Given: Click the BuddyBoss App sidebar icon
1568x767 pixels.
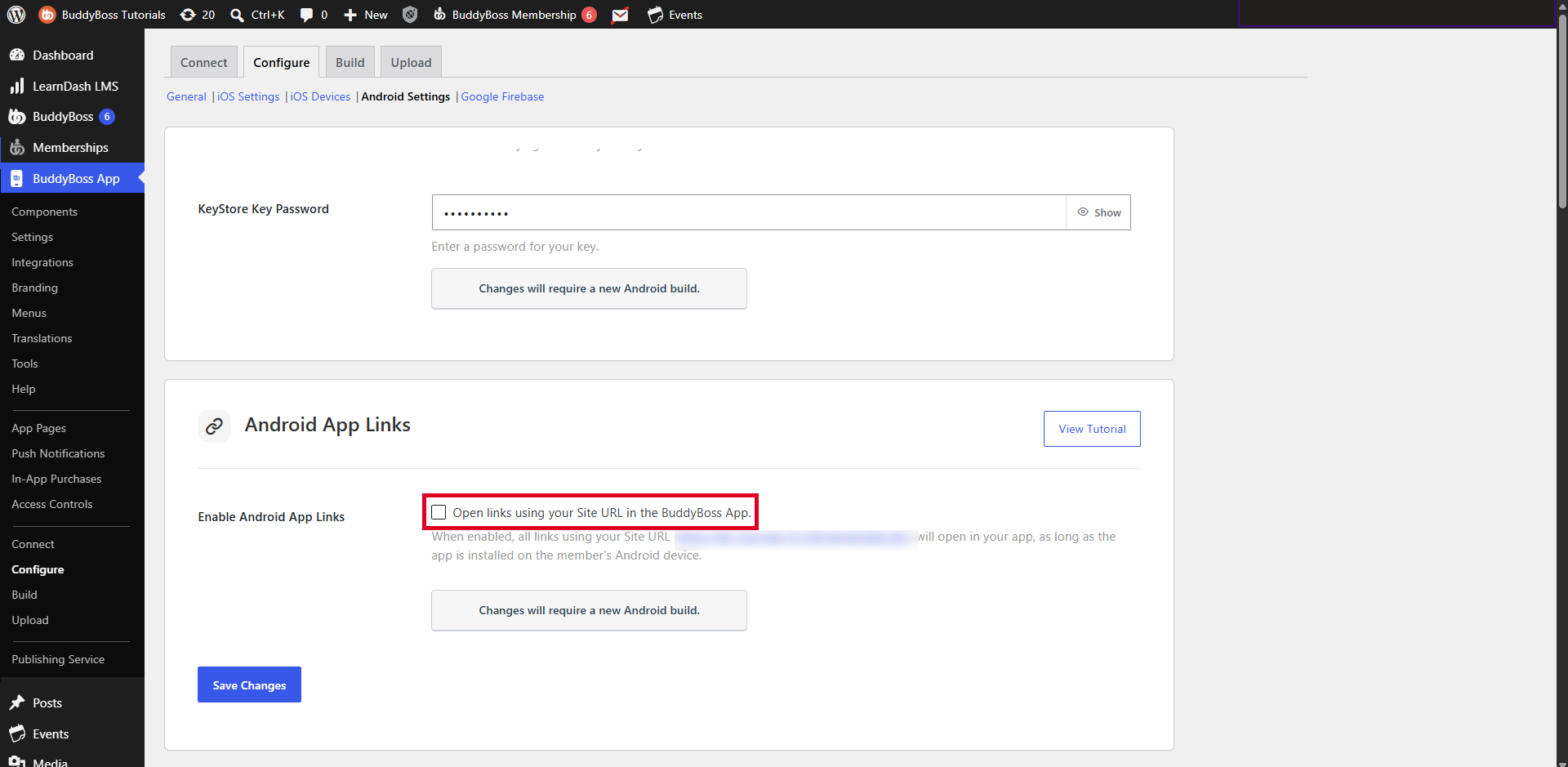Looking at the screenshot, I should pyautogui.click(x=16, y=179).
